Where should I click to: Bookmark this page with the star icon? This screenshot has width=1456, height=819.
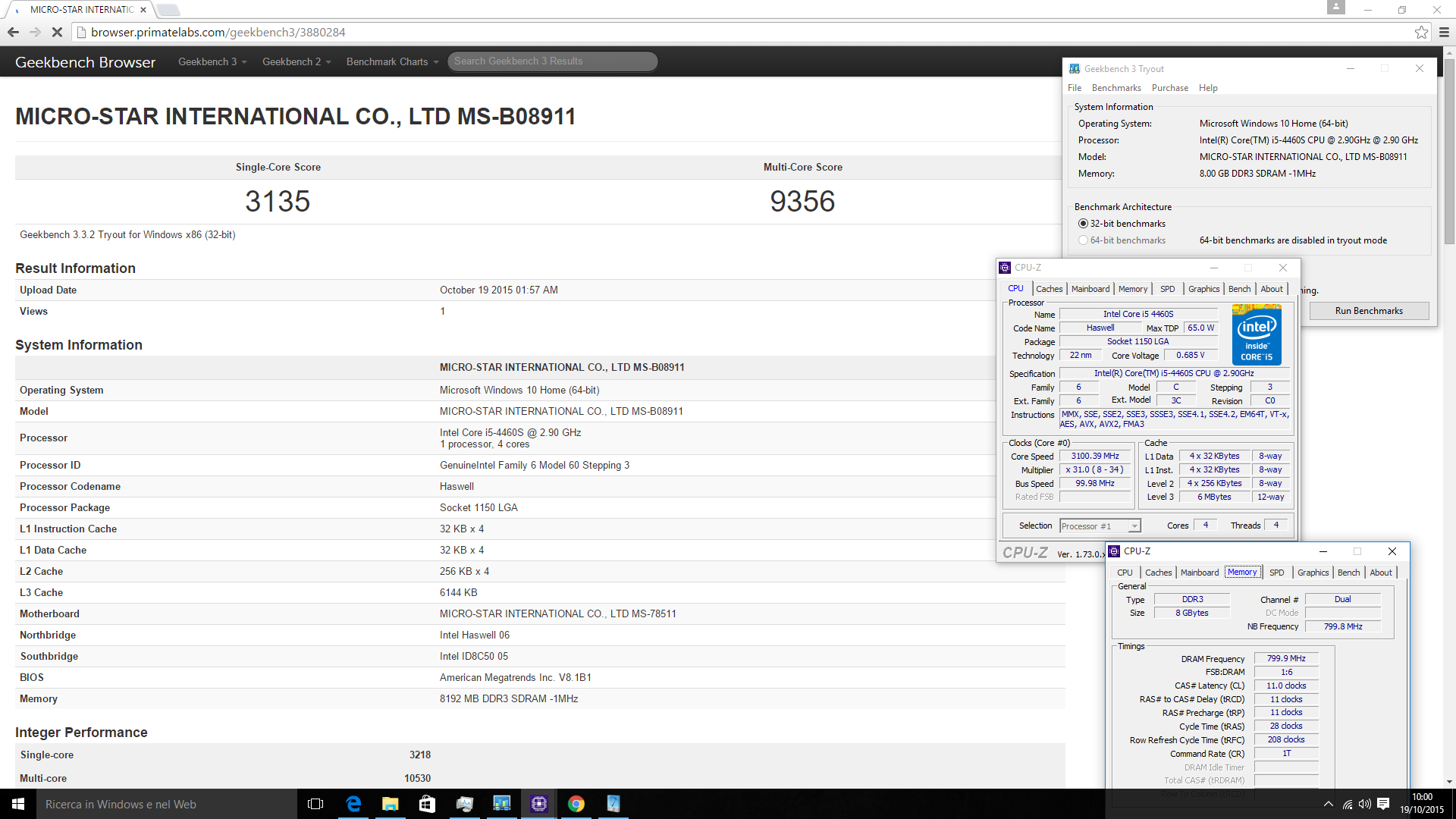(1421, 32)
